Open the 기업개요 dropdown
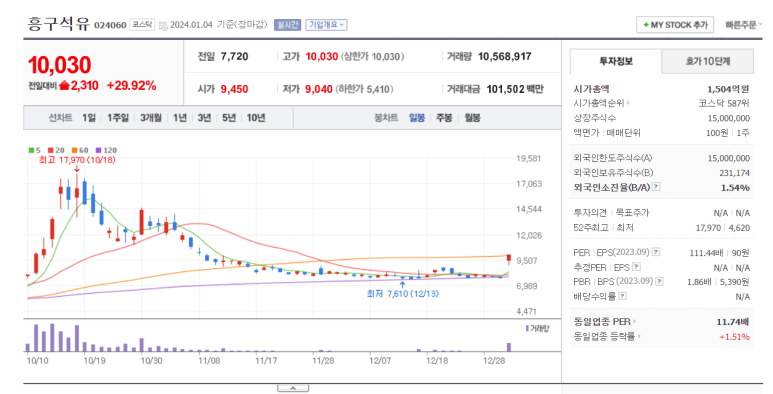The image size is (773, 394). pyautogui.click(x=326, y=25)
